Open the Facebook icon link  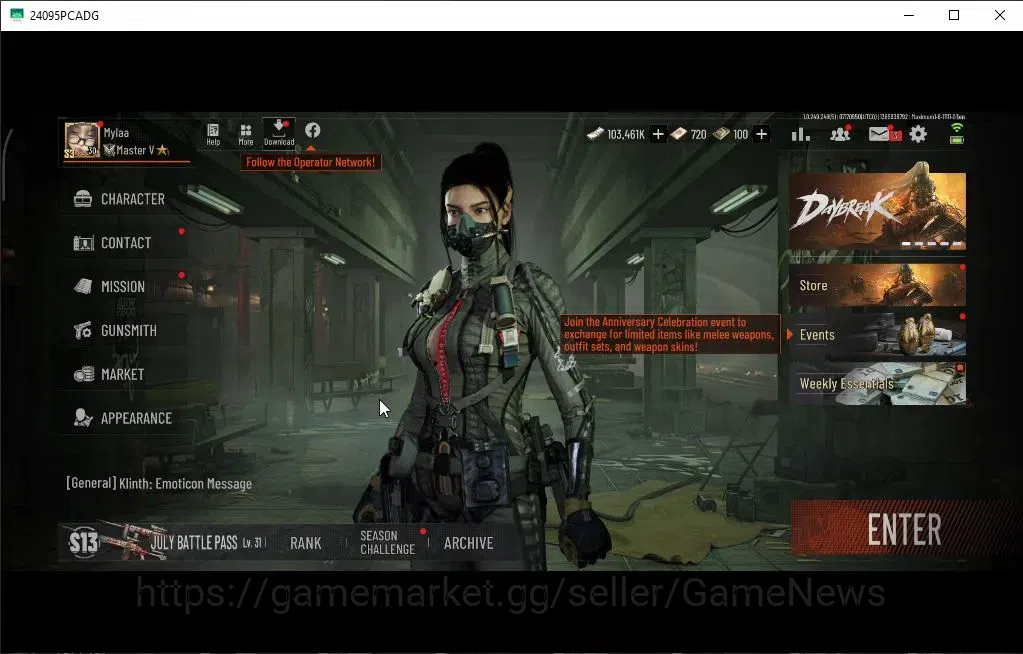tap(313, 131)
